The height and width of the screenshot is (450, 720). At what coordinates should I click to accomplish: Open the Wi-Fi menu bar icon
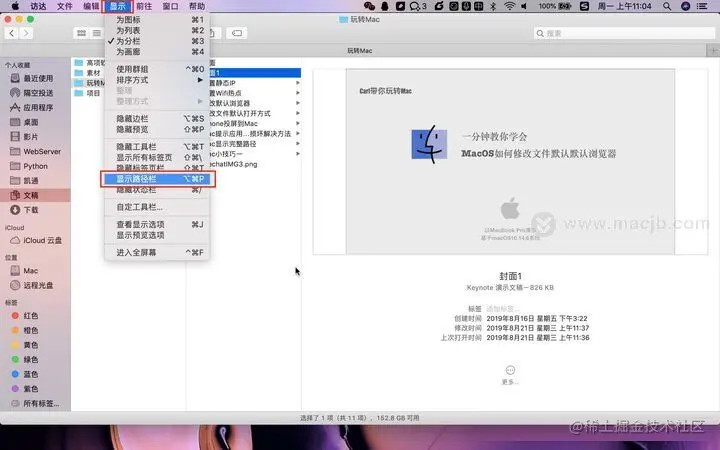coord(509,6)
